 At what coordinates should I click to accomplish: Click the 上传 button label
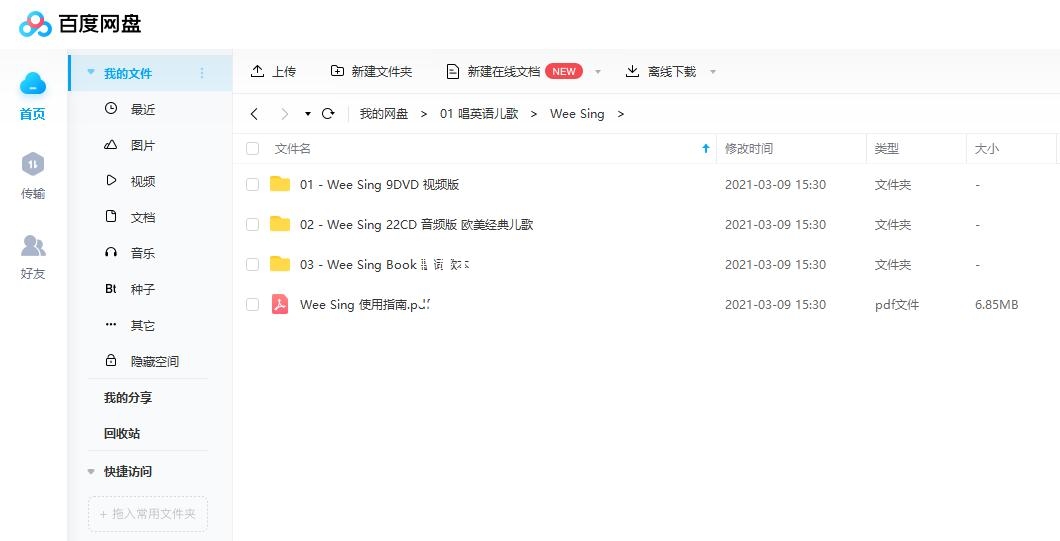[284, 71]
